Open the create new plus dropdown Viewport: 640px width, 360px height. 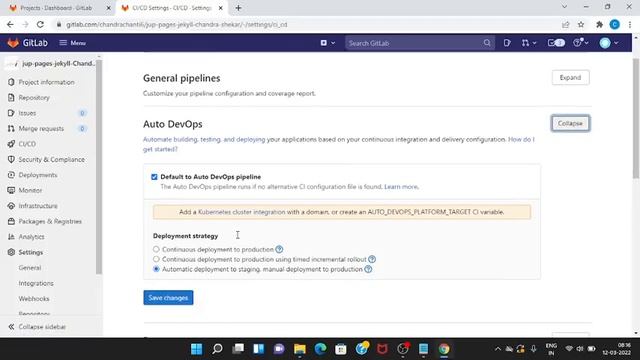pos(328,43)
